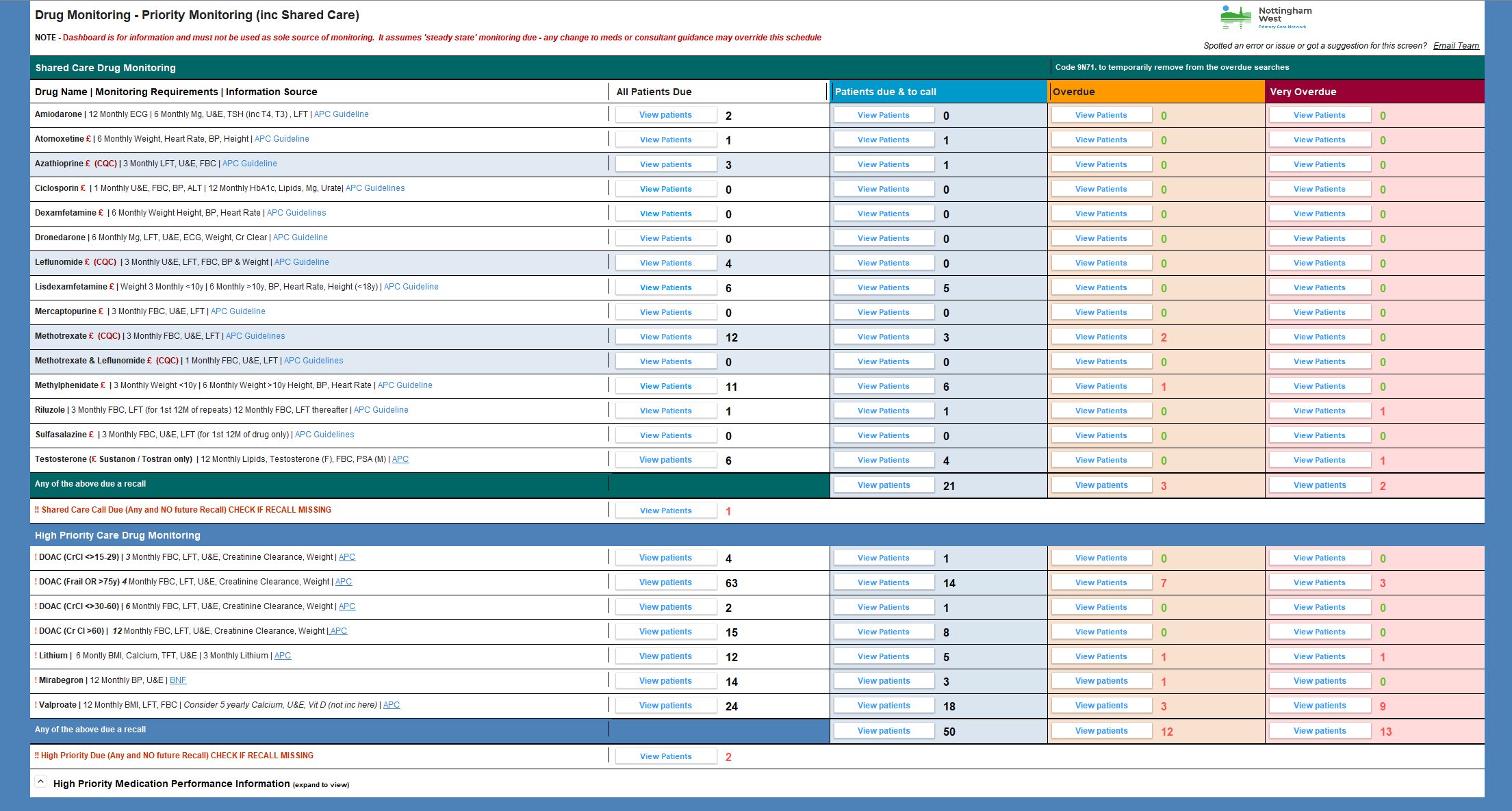Open the Email Team link

(x=1455, y=46)
